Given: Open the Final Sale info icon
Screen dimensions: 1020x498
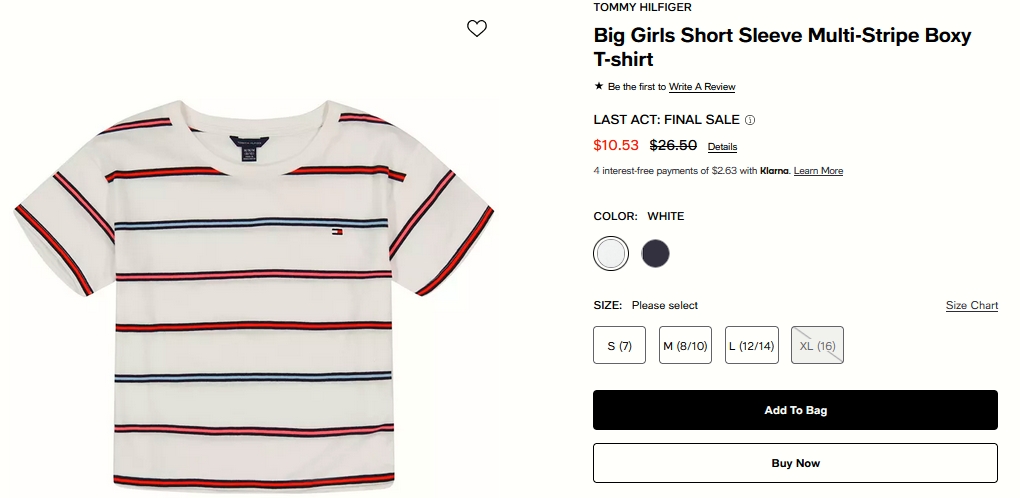Looking at the screenshot, I should coord(750,120).
